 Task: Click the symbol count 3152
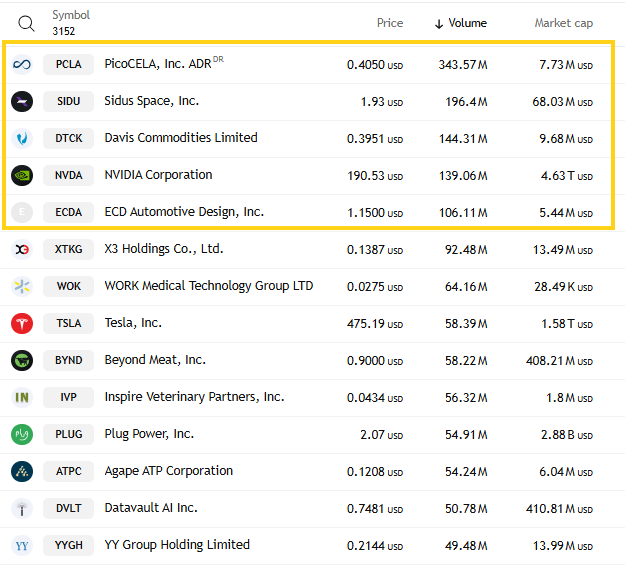[64, 31]
